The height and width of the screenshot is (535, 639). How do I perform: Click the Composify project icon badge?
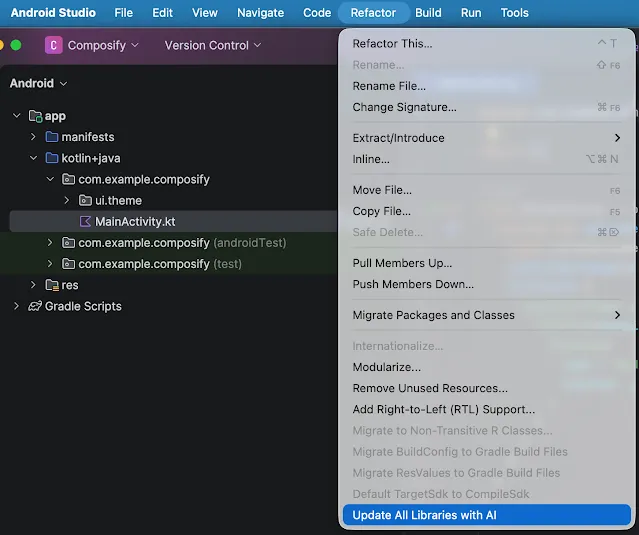click(x=53, y=45)
